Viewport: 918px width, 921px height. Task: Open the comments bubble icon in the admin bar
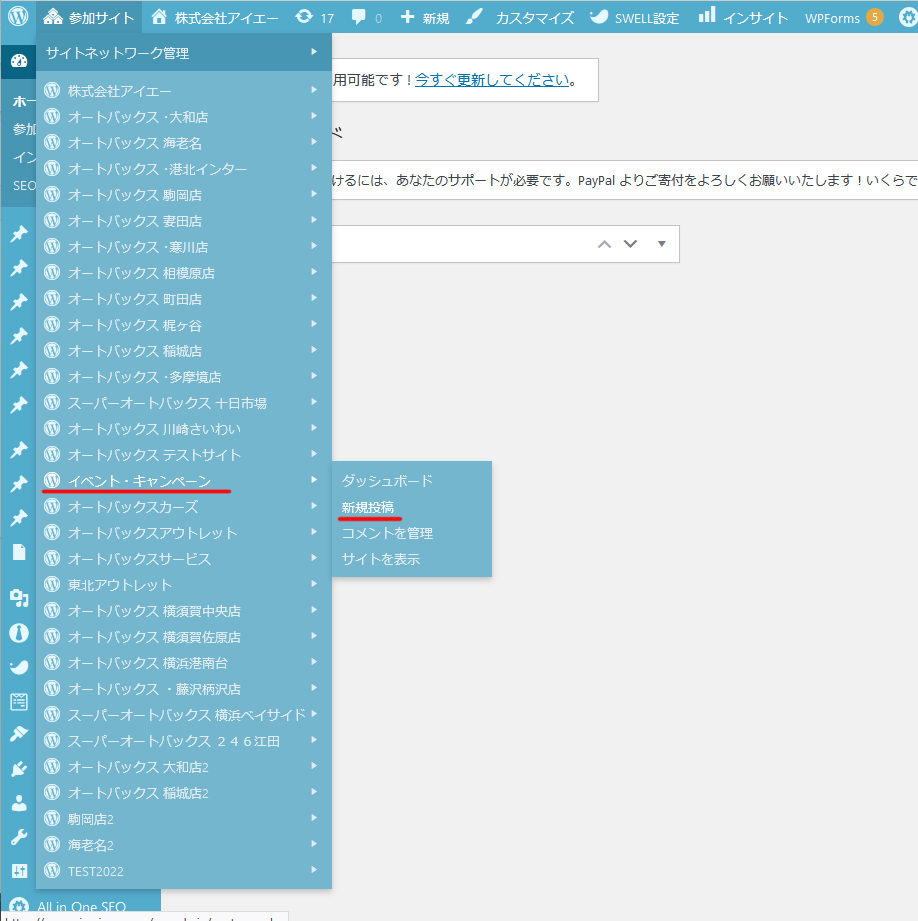[x=365, y=17]
